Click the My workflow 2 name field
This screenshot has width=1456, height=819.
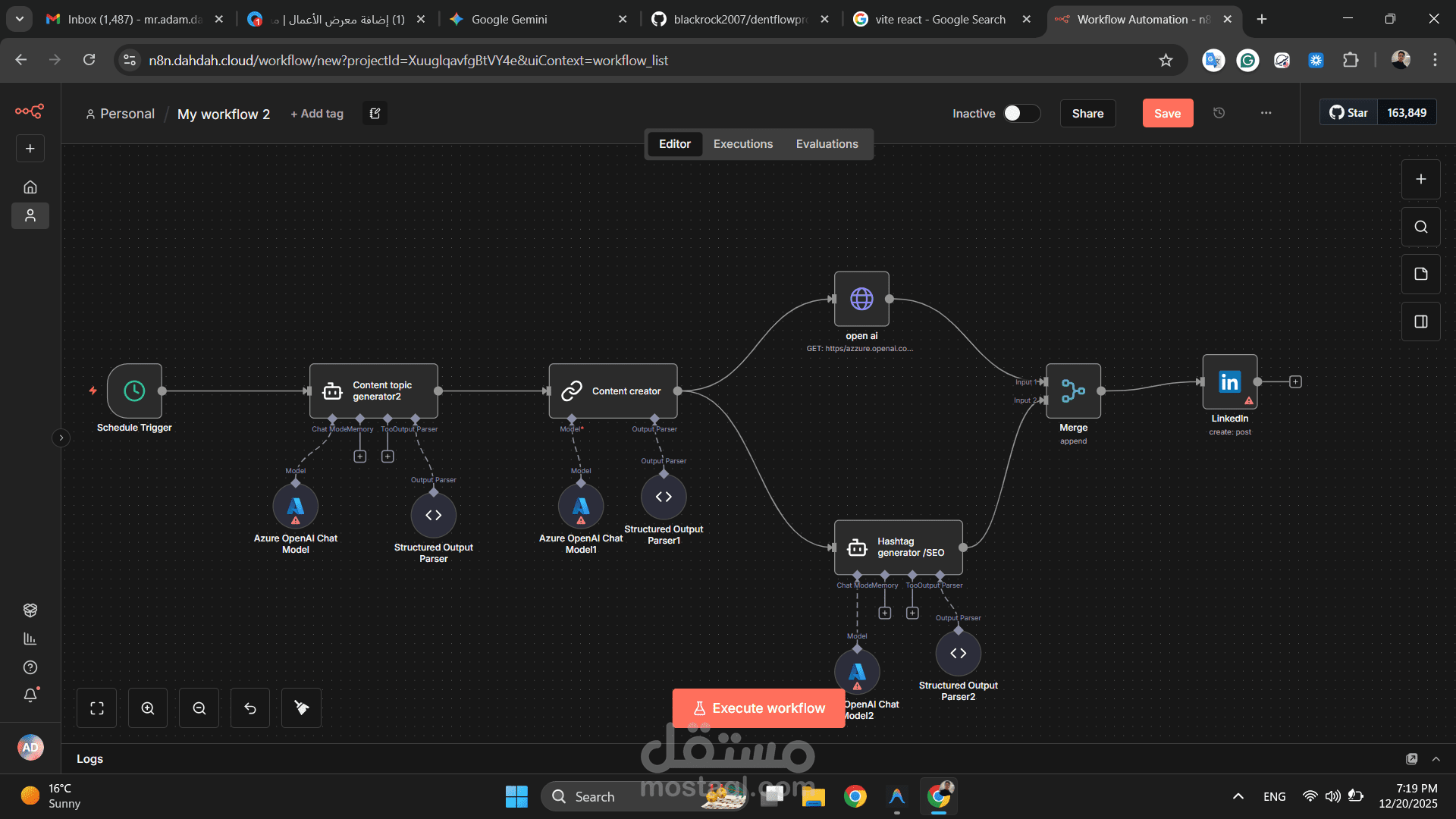[x=224, y=114]
